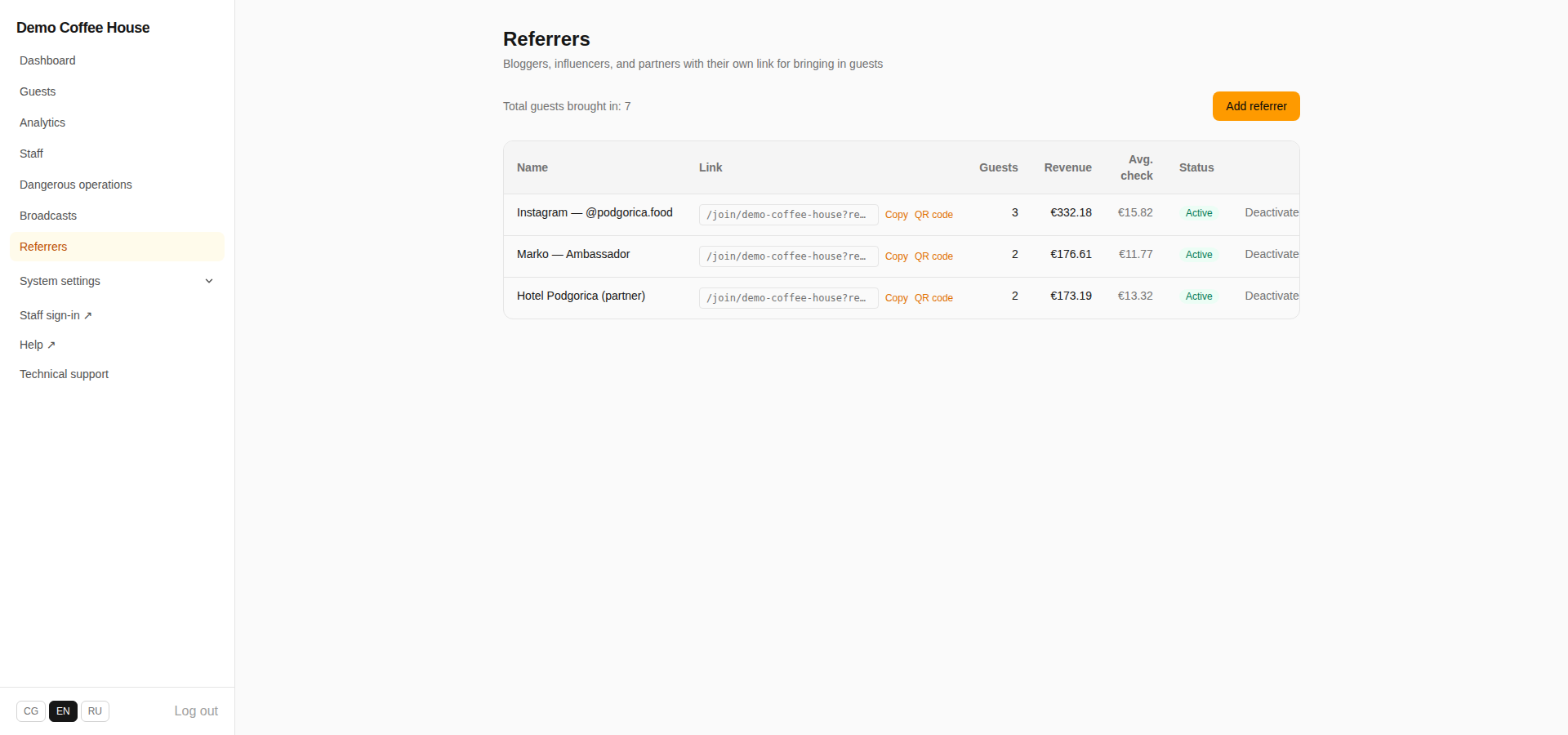Click the Hotel Podgorica (partner) name
Viewport: 1568px width, 735px height.
(581, 296)
